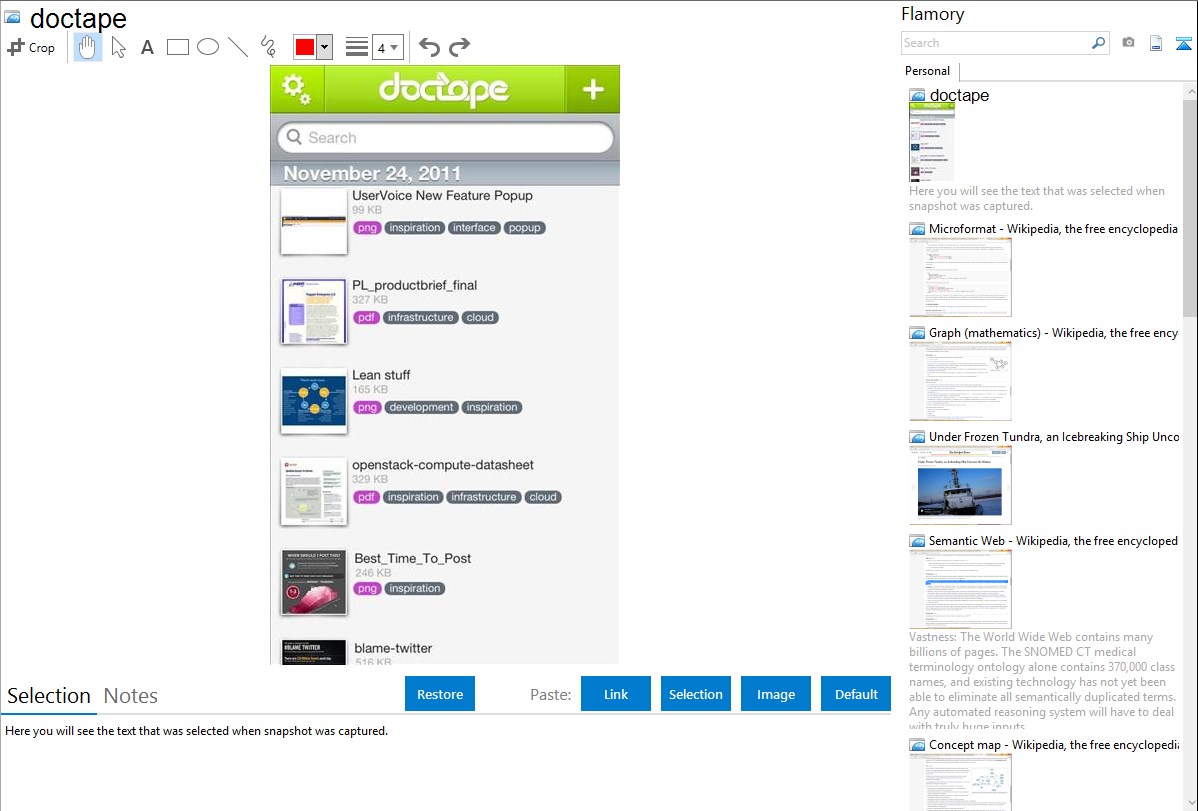Choose the arrow pointer selection tool
The width and height of the screenshot is (1198, 811).
118,47
